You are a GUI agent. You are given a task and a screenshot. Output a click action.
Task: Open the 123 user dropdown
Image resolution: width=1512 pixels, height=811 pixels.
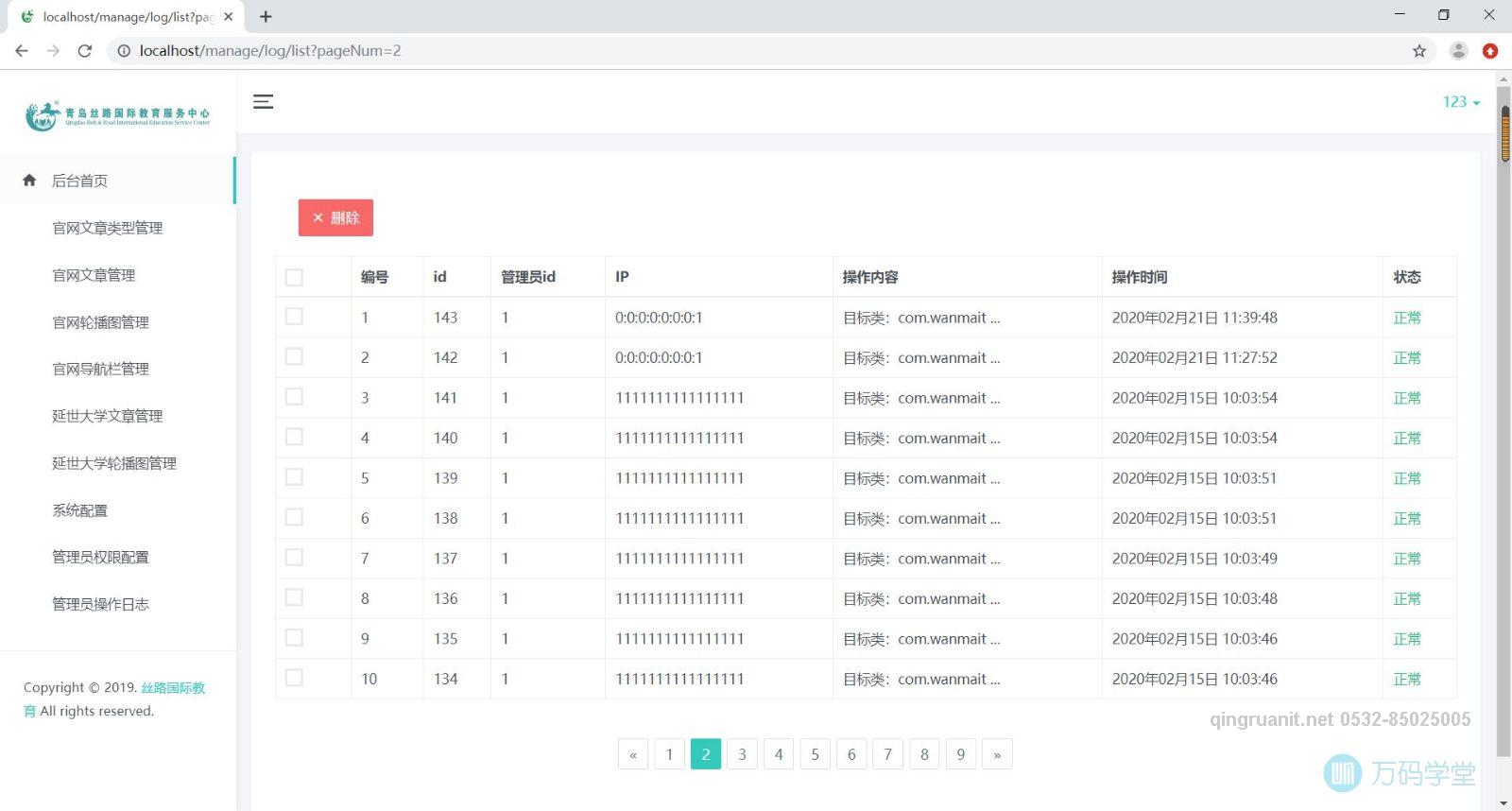[x=1461, y=102]
